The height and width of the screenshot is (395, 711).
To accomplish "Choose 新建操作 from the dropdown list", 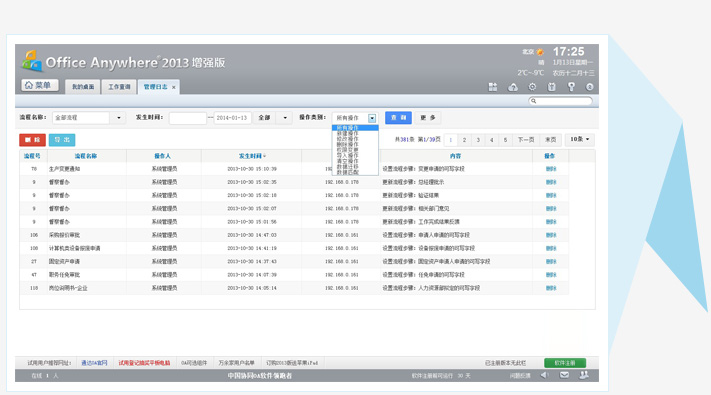I will tap(355, 133).
